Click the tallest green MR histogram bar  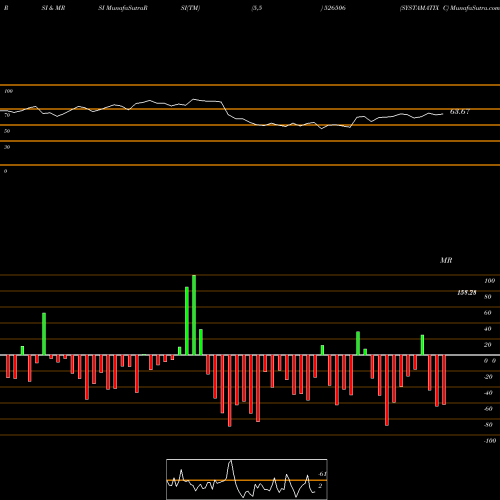[x=194, y=315]
